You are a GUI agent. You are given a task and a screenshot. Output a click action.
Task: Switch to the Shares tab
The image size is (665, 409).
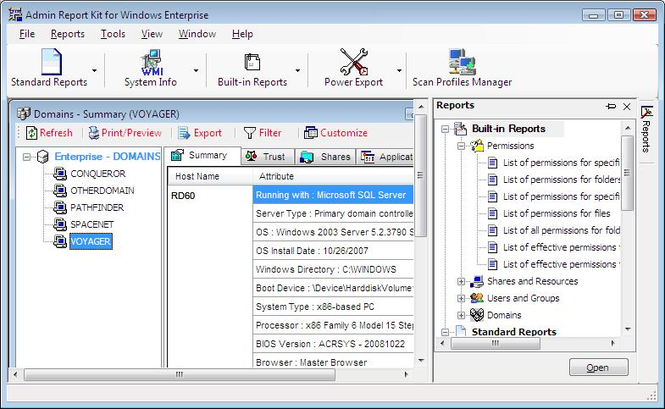pyautogui.click(x=326, y=157)
